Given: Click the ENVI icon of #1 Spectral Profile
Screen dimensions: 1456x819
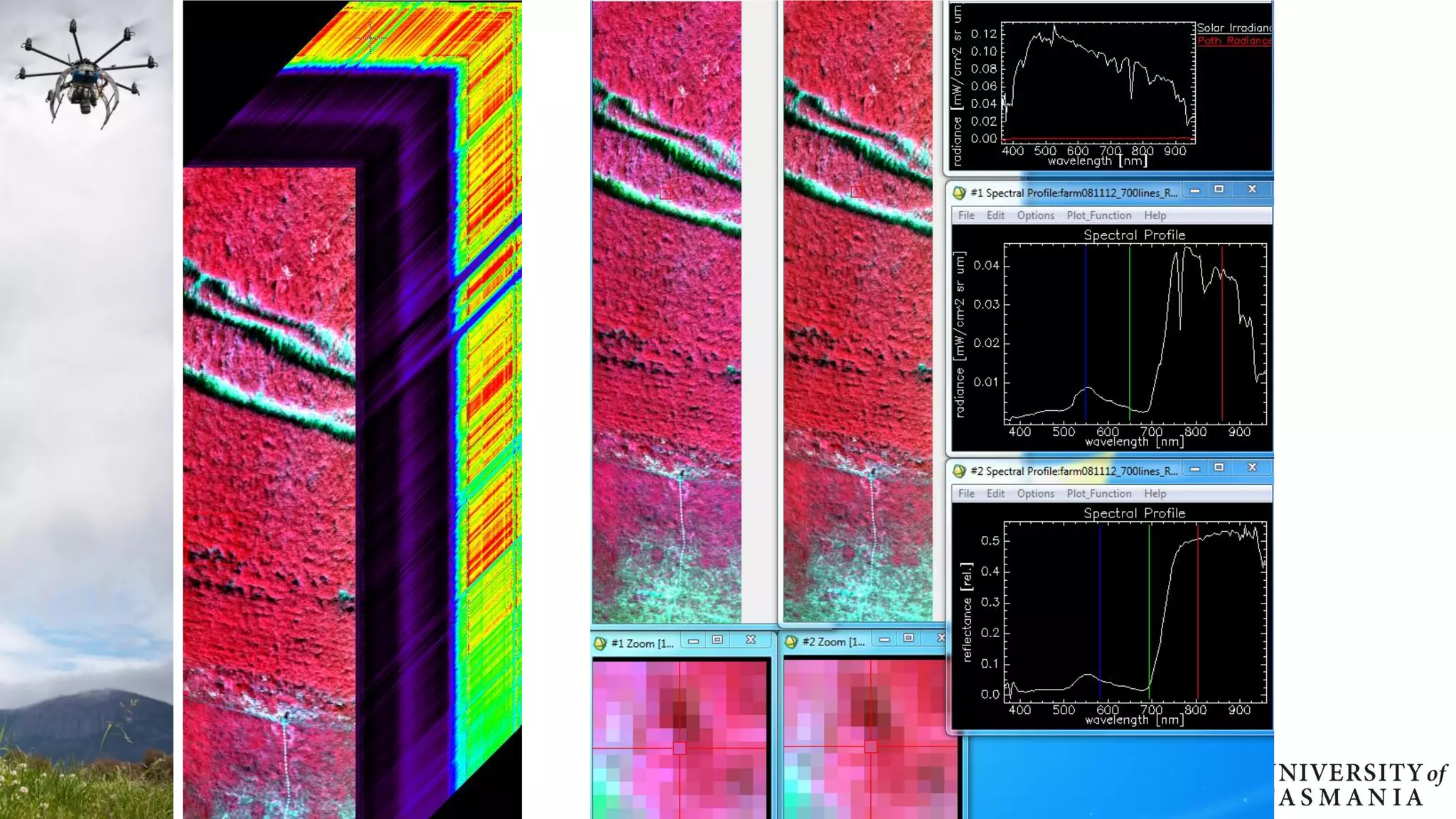Looking at the screenshot, I should (x=959, y=193).
